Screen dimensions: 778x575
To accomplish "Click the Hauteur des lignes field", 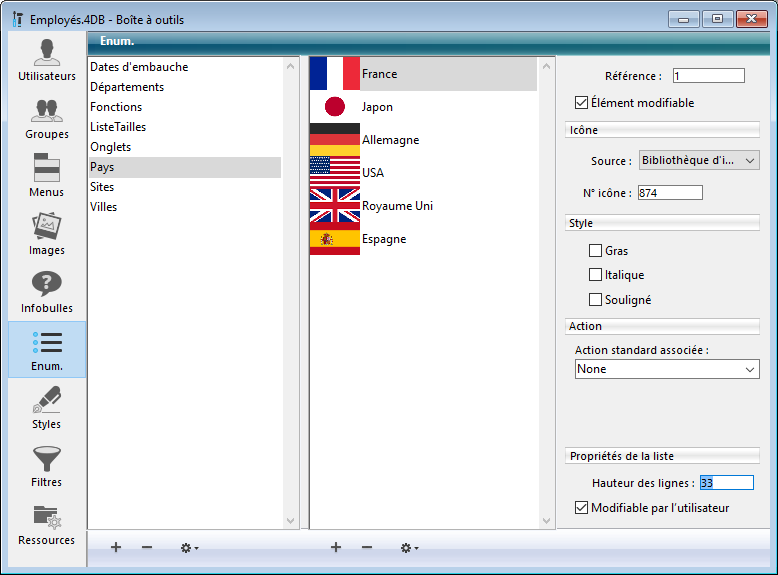I will [726, 483].
